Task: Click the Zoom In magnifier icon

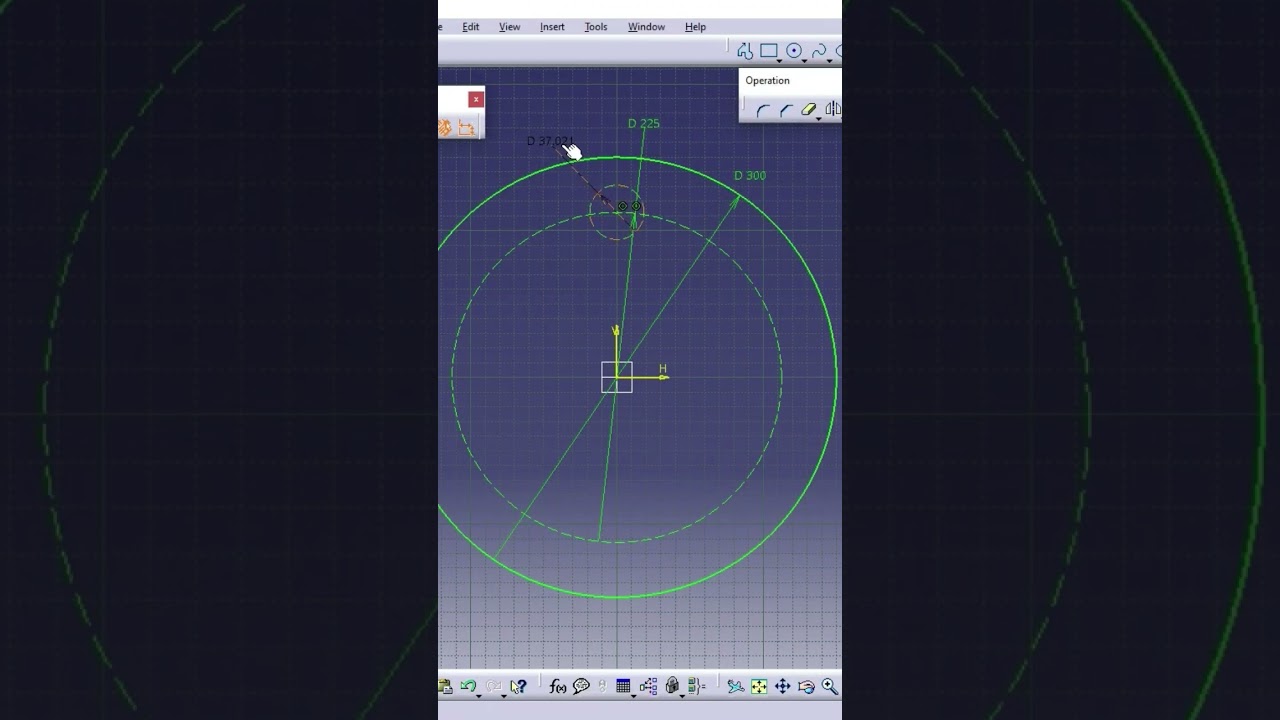Action: [830, 686]
